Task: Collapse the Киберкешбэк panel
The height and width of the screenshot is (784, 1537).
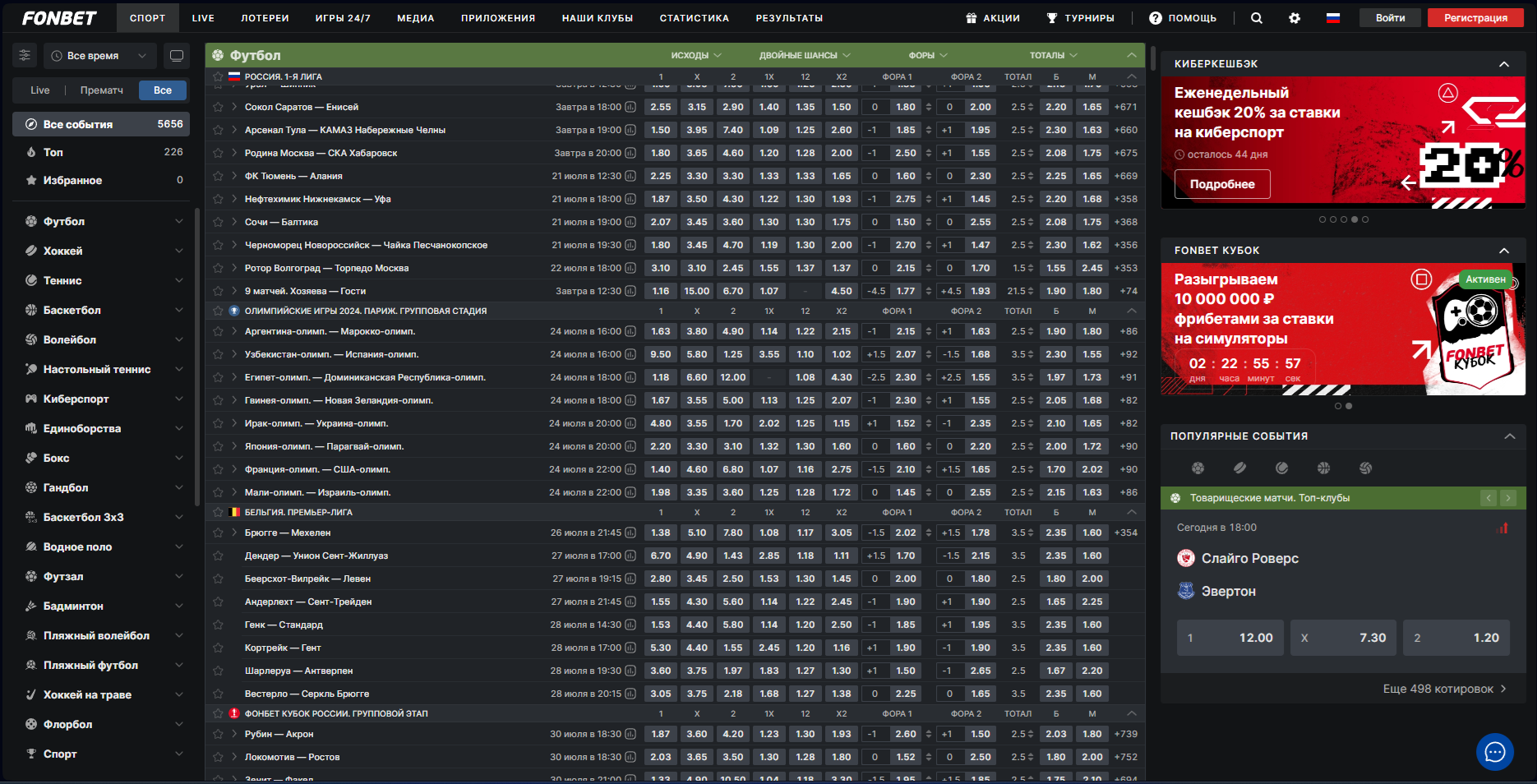Action: pyautogui.click(x=1504, y=64)
